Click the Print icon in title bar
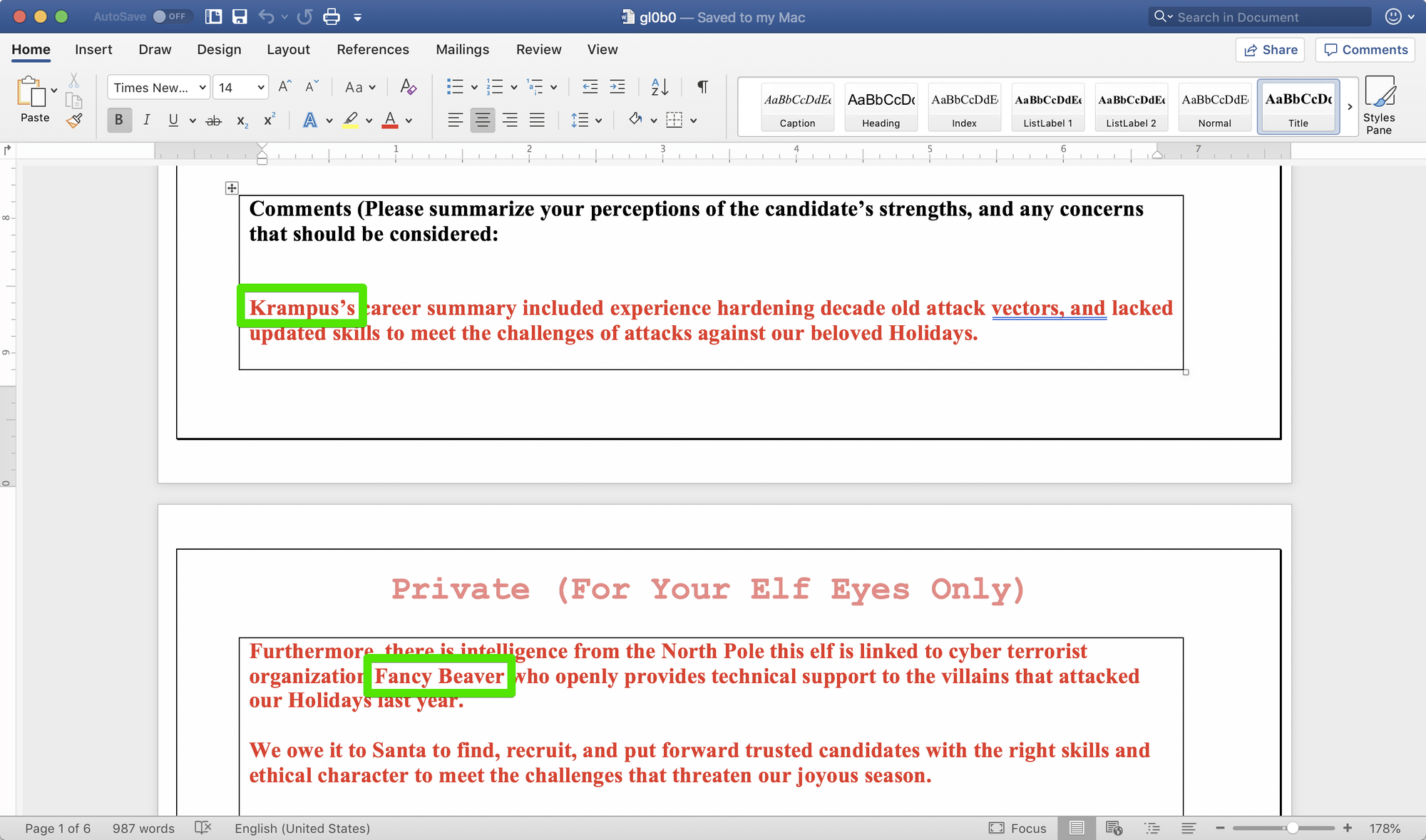 332,17
